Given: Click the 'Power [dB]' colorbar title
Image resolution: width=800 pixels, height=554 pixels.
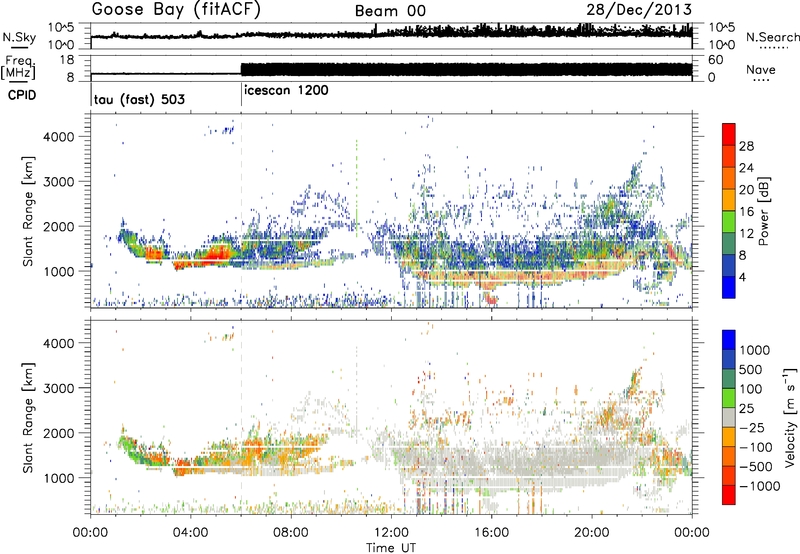Looking at the screenshot, I should tap(763, 211).
